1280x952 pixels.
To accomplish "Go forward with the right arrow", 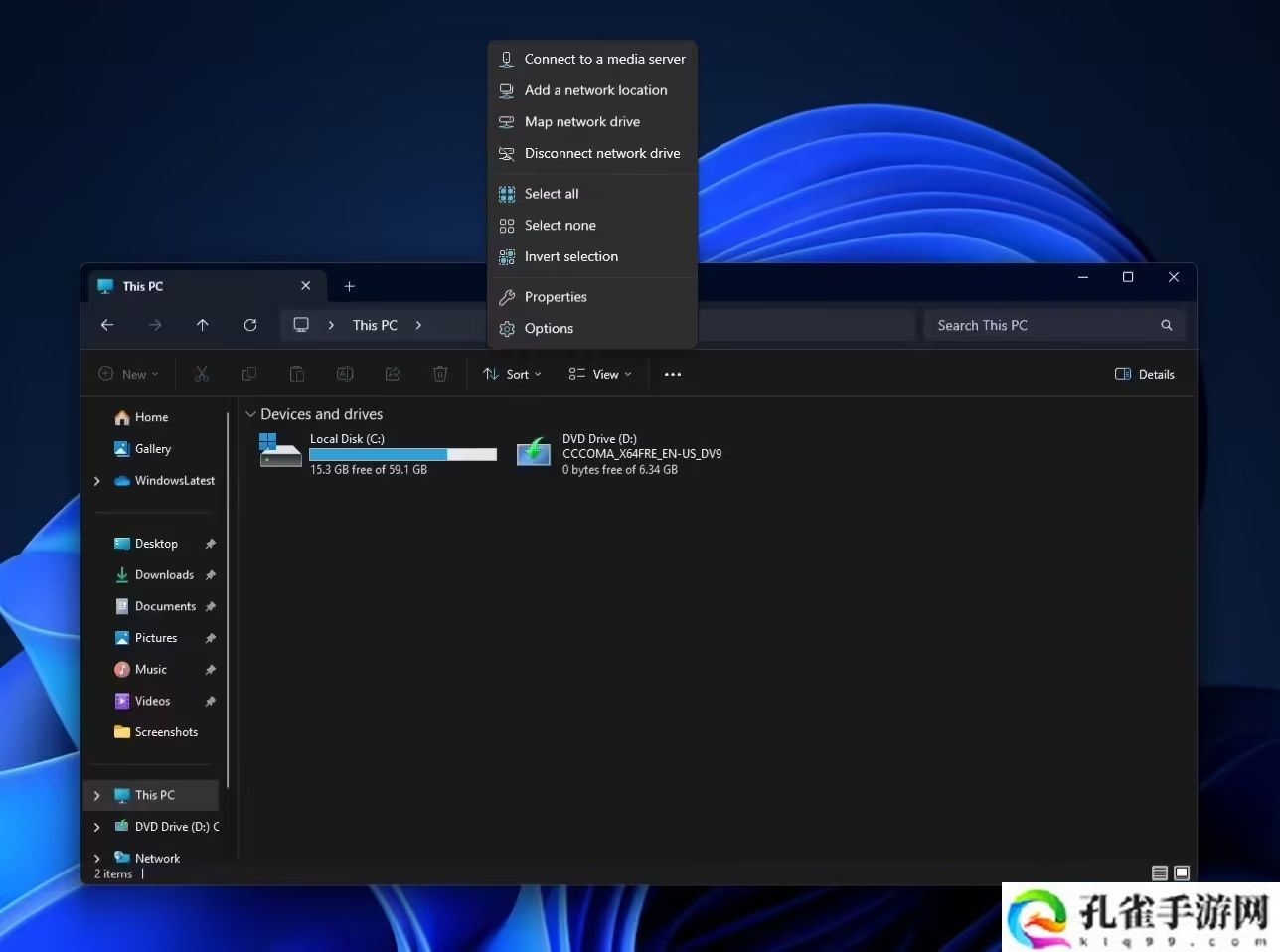I will coord(155,325).
